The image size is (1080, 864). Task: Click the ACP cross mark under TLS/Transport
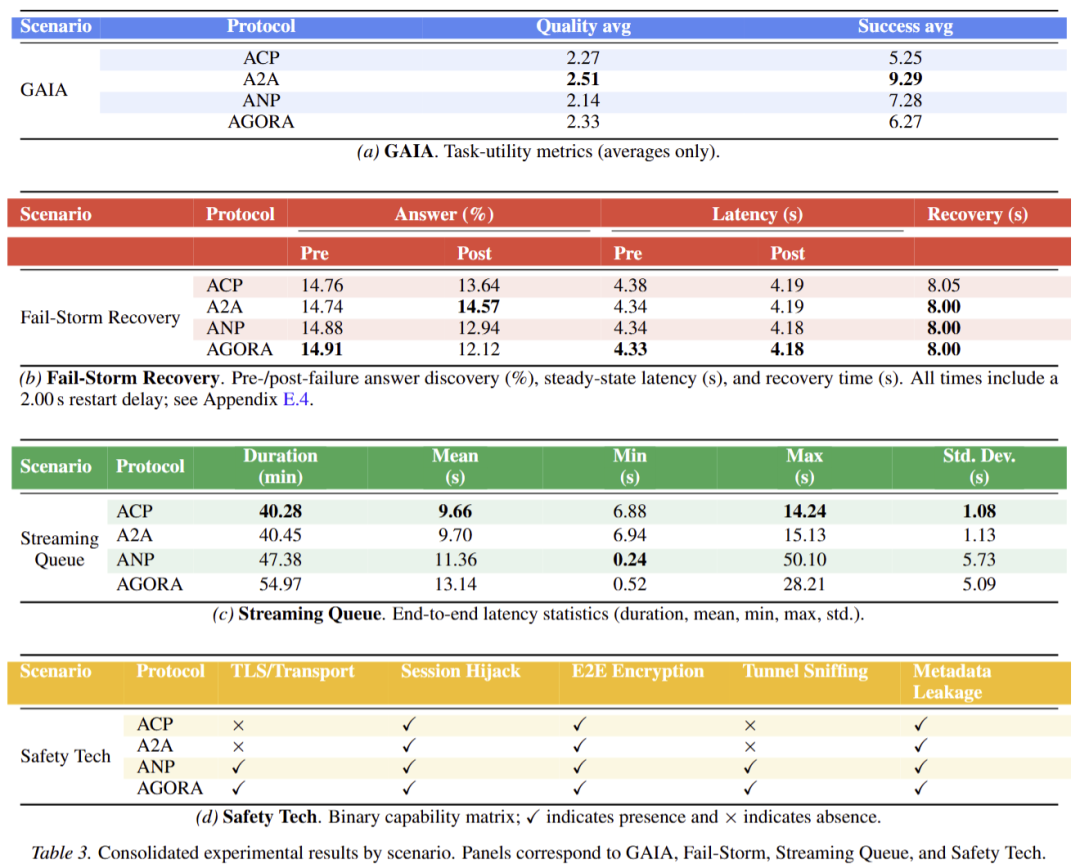click(238, 726)
